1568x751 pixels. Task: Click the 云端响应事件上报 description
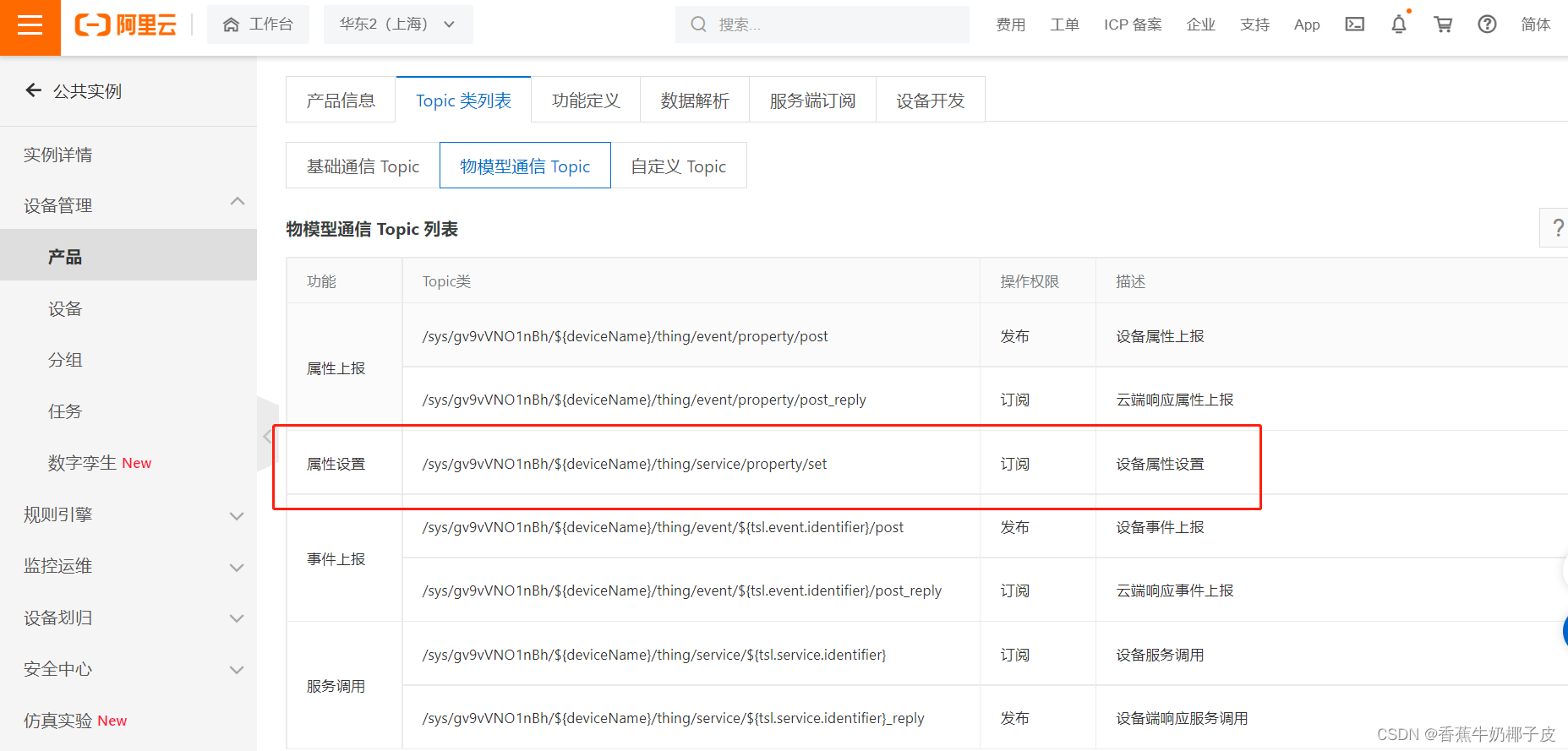[x=1175, y=590]
